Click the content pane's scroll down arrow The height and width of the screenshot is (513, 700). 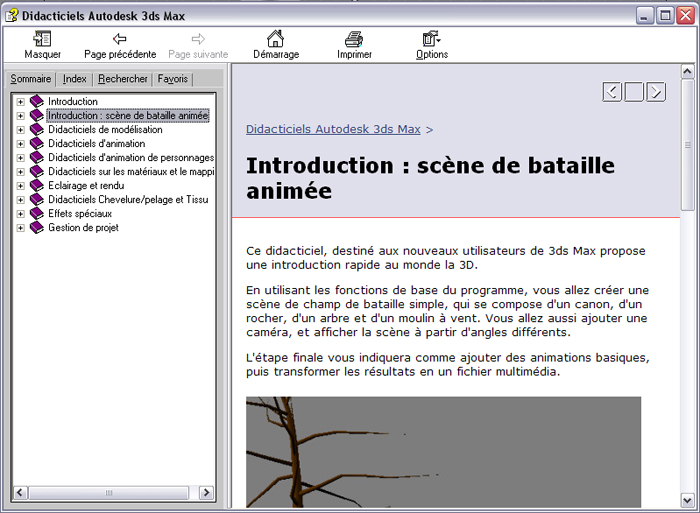(688, 500)
